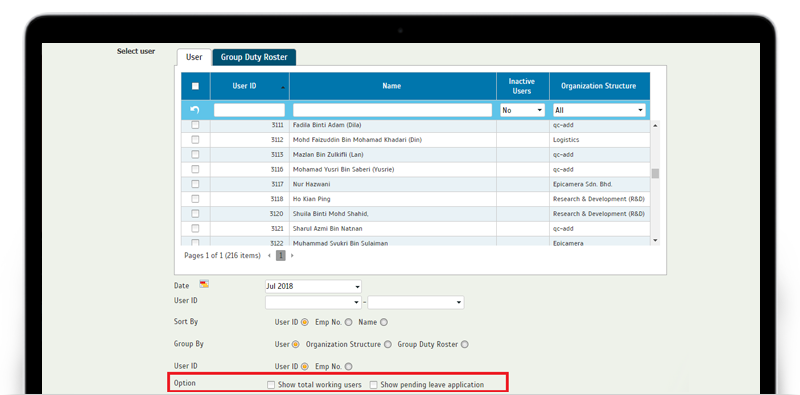Enable Show pending leave application
800x395 pixels.
373,385
